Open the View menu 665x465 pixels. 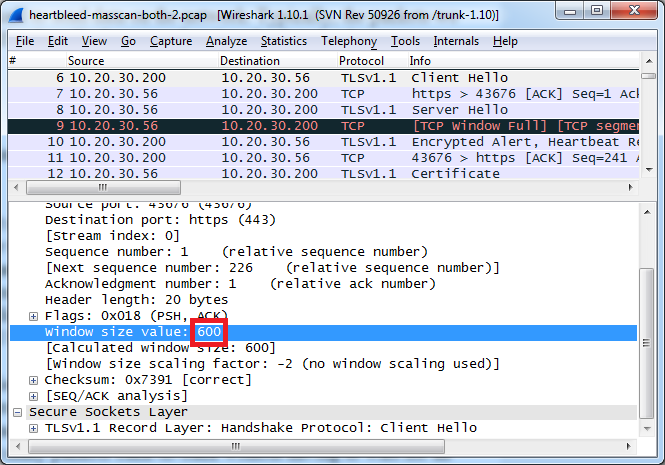tap(94, 41)
